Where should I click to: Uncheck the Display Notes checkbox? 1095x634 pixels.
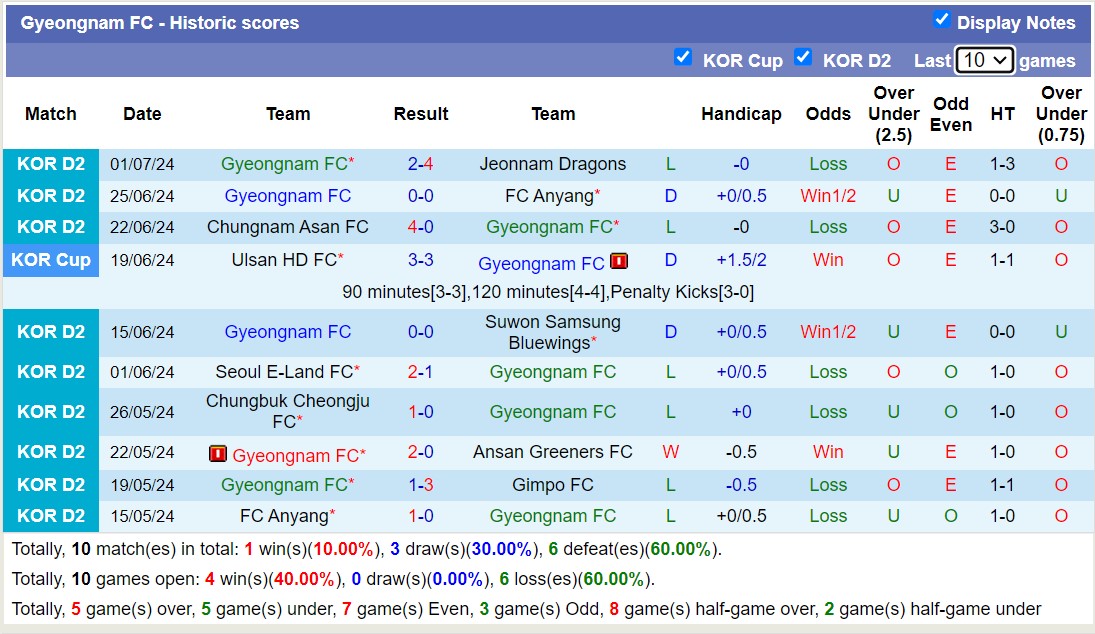pyautogui.click(x=941, y=17)
